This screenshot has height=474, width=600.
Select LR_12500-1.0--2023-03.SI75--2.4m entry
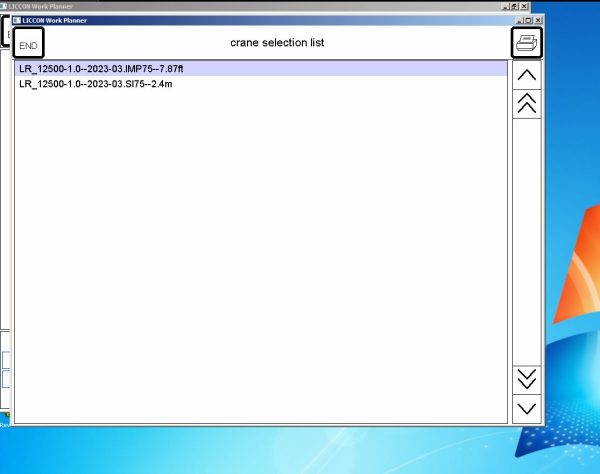[x=261, y=84]
